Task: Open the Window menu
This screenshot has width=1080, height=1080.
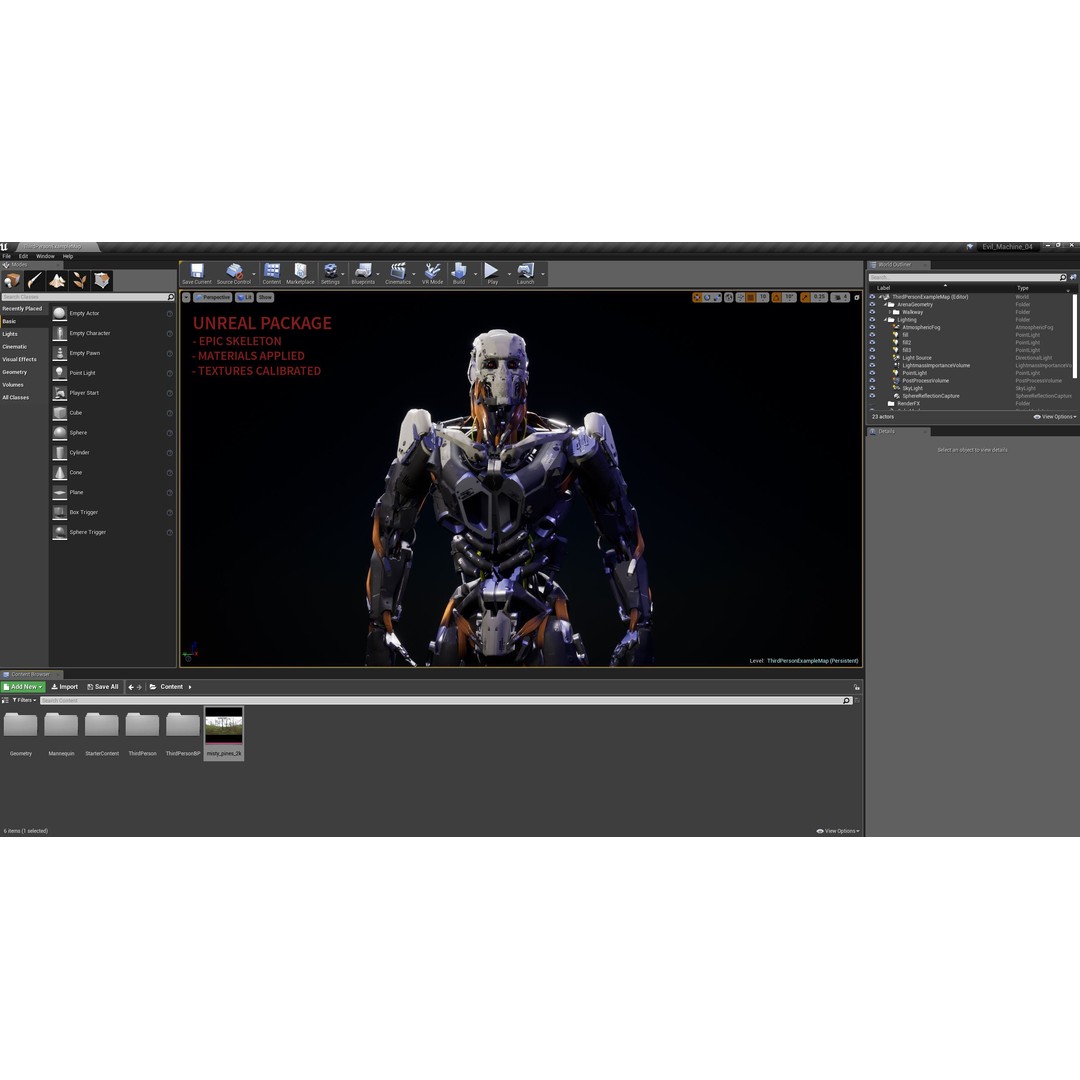Action: tap(45, 256)
